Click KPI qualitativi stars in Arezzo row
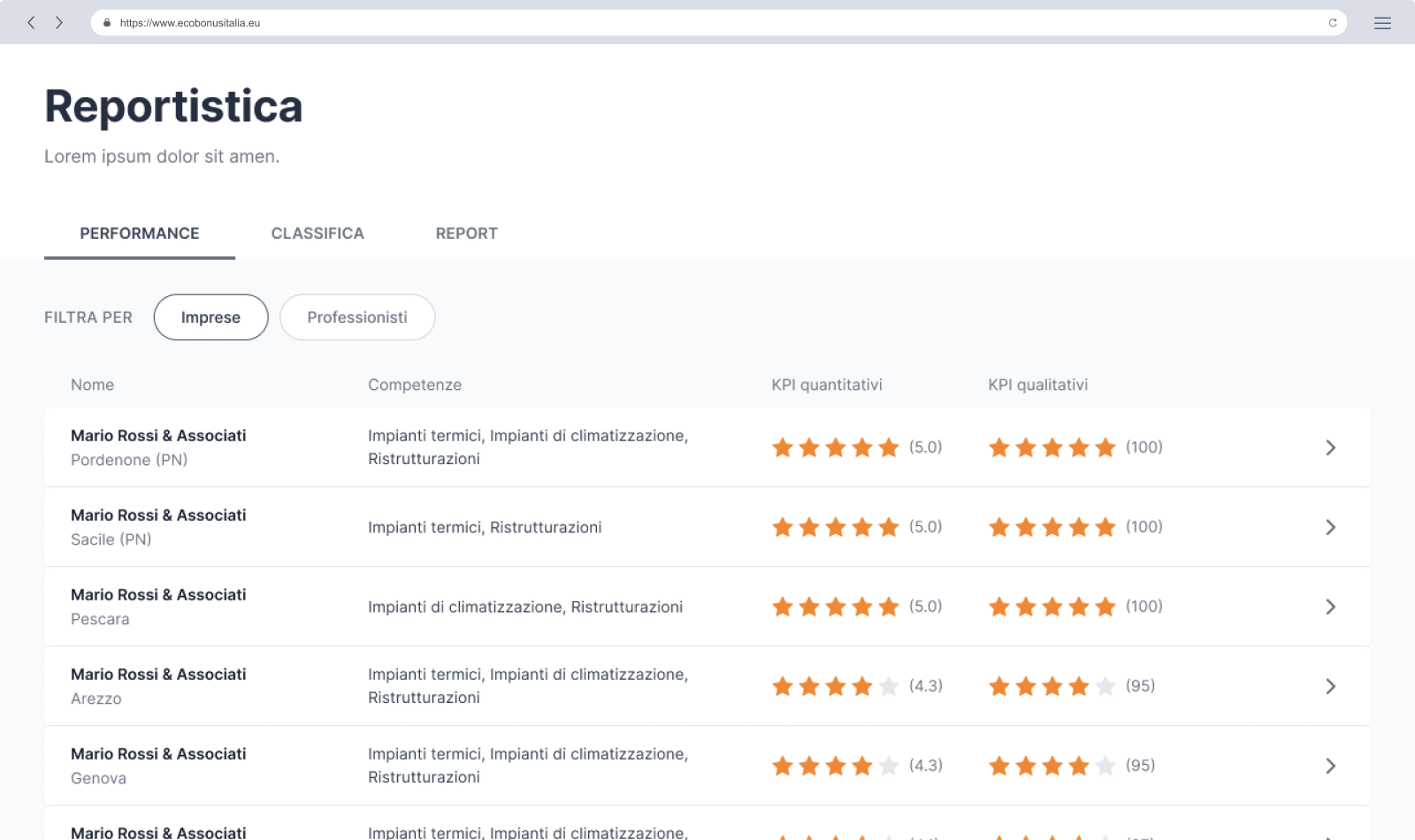This screenshot has height=840, width=1415. 1052,686
